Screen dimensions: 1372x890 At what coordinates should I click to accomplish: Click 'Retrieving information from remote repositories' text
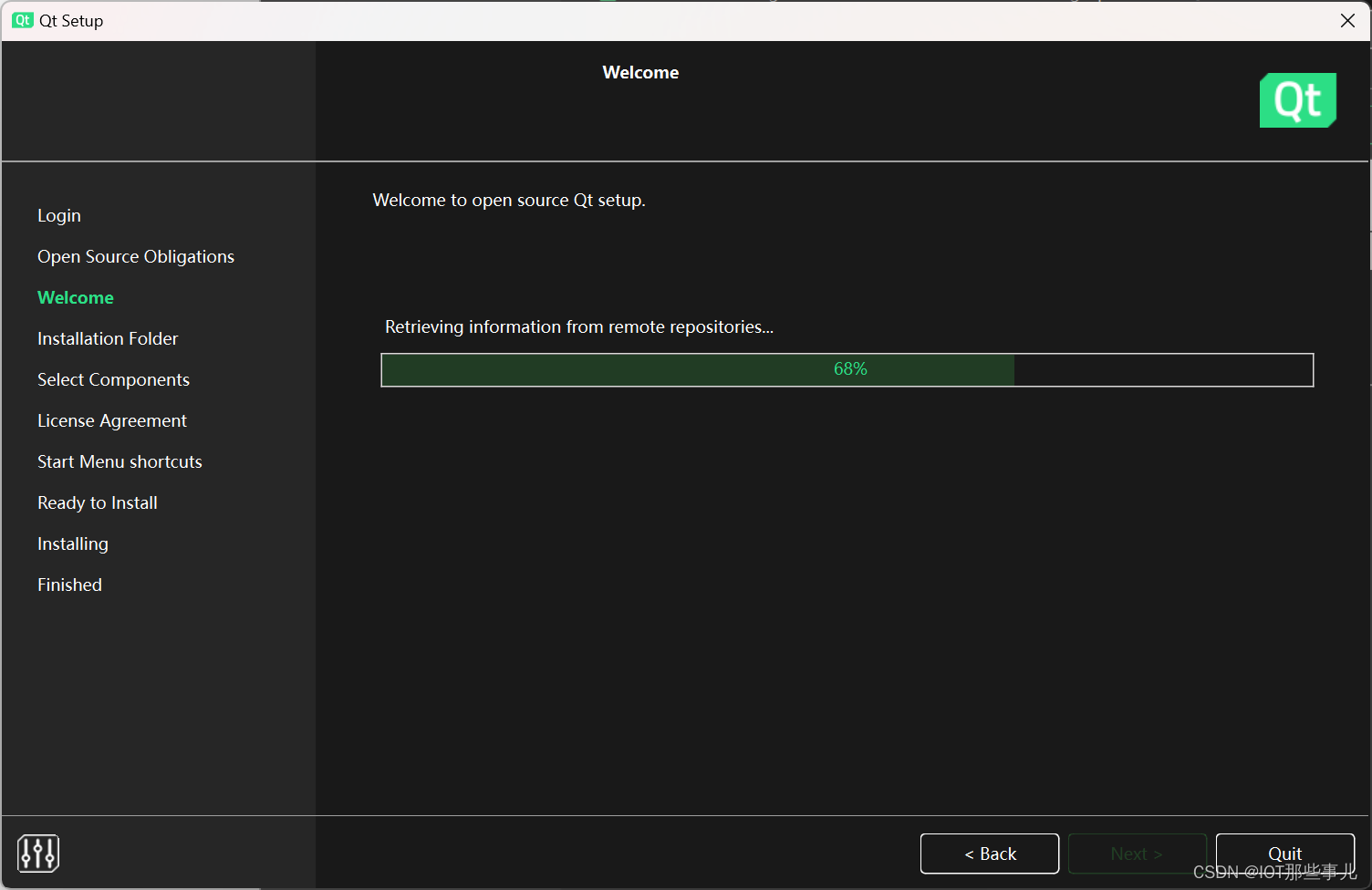(x=579, y=326)
